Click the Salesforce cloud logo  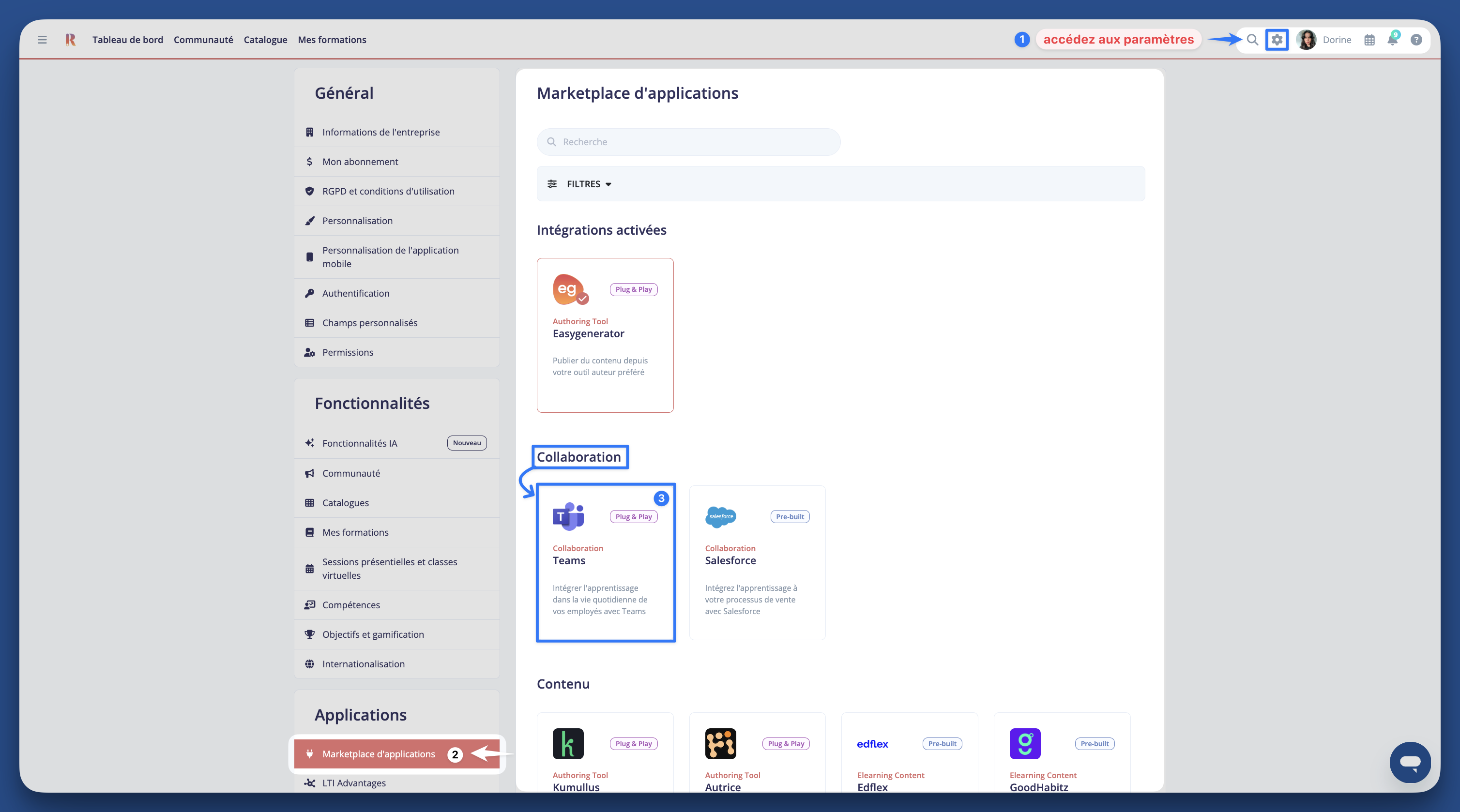coord(720,516)
